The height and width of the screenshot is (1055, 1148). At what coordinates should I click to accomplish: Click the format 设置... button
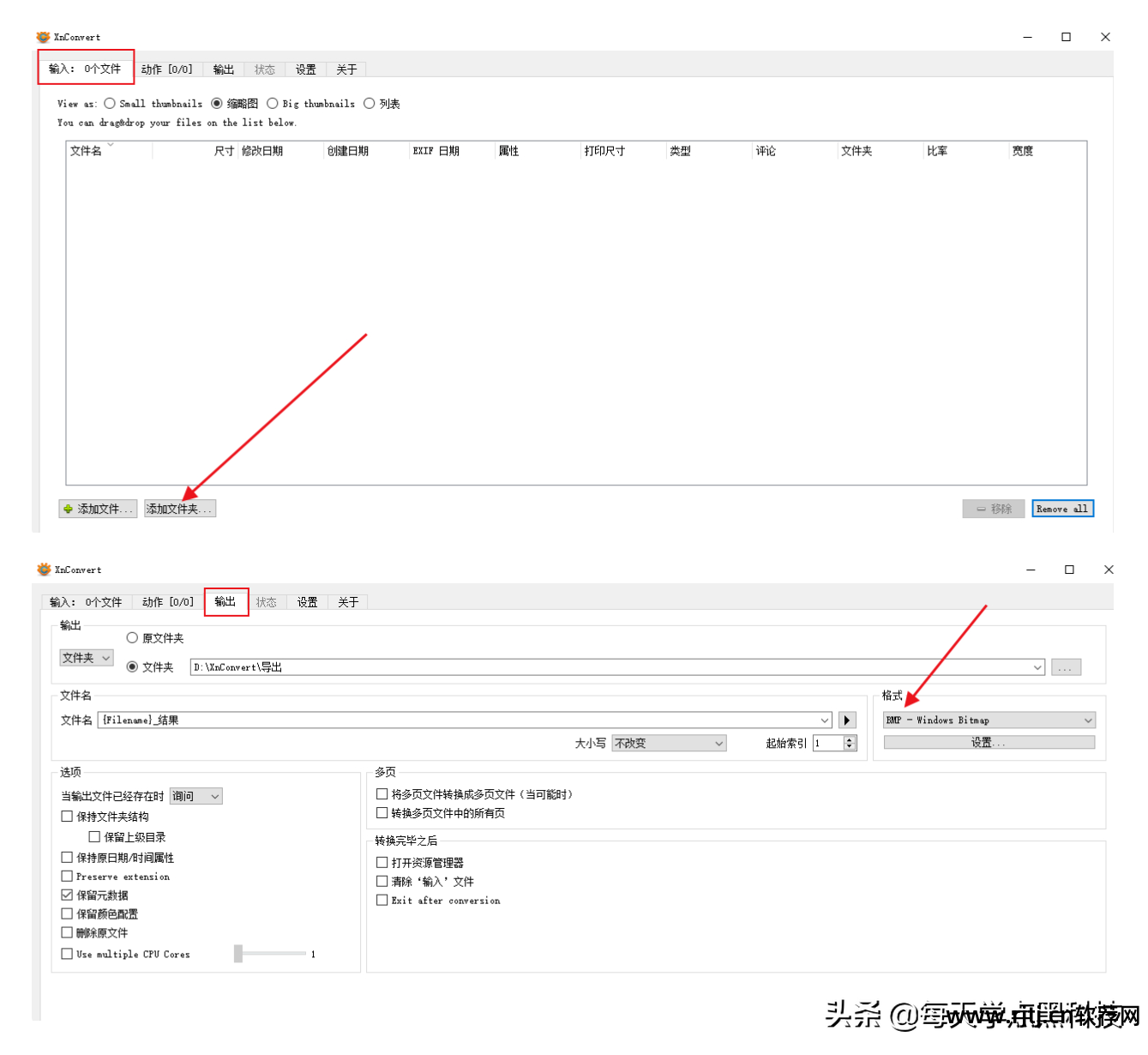[989, 743]
